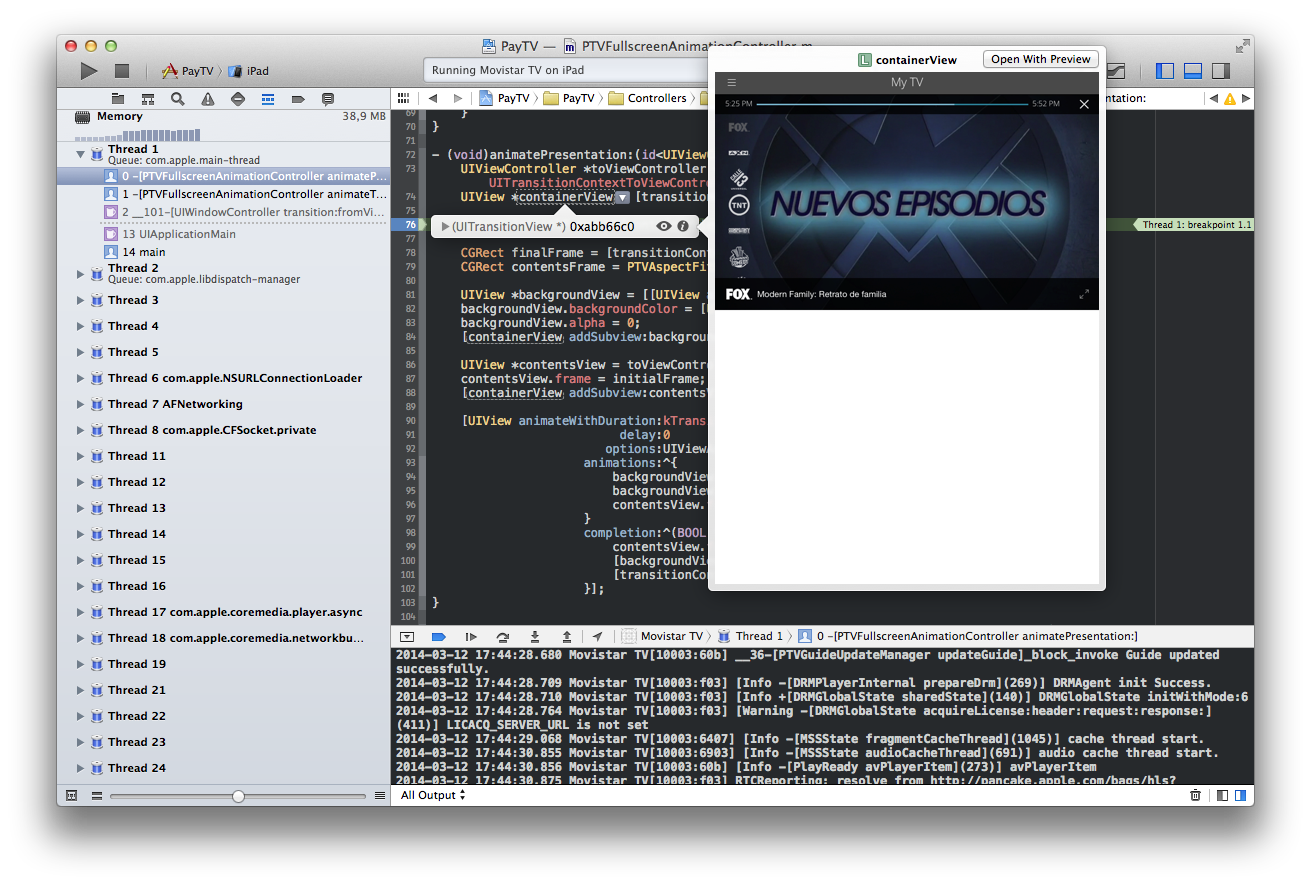Expand the UITransitionView variable disclosure triangle

445,227
